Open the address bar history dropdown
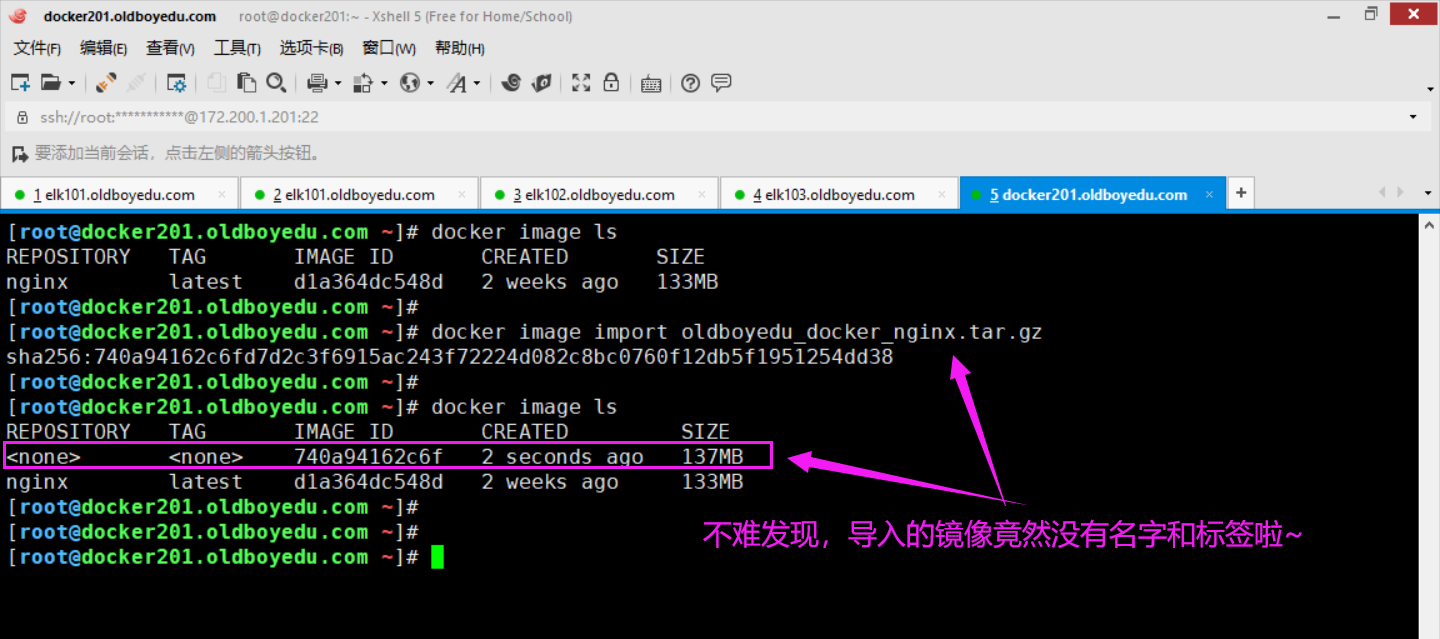This screenshot has height=639, width=1440. click(1413, 117)
